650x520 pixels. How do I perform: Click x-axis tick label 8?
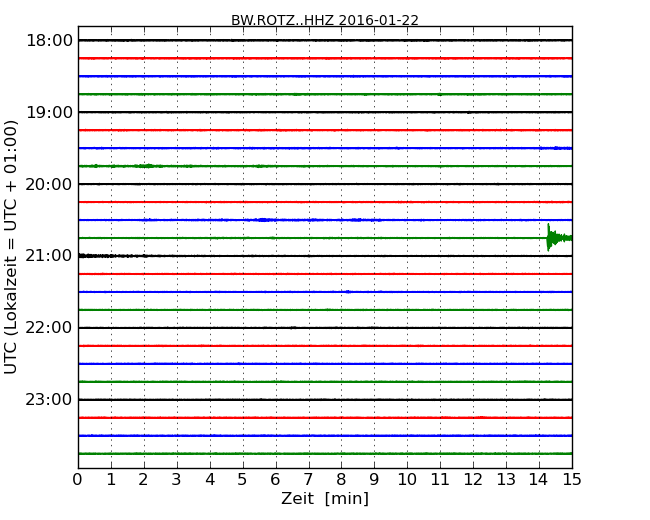click(x=341, y=480)
